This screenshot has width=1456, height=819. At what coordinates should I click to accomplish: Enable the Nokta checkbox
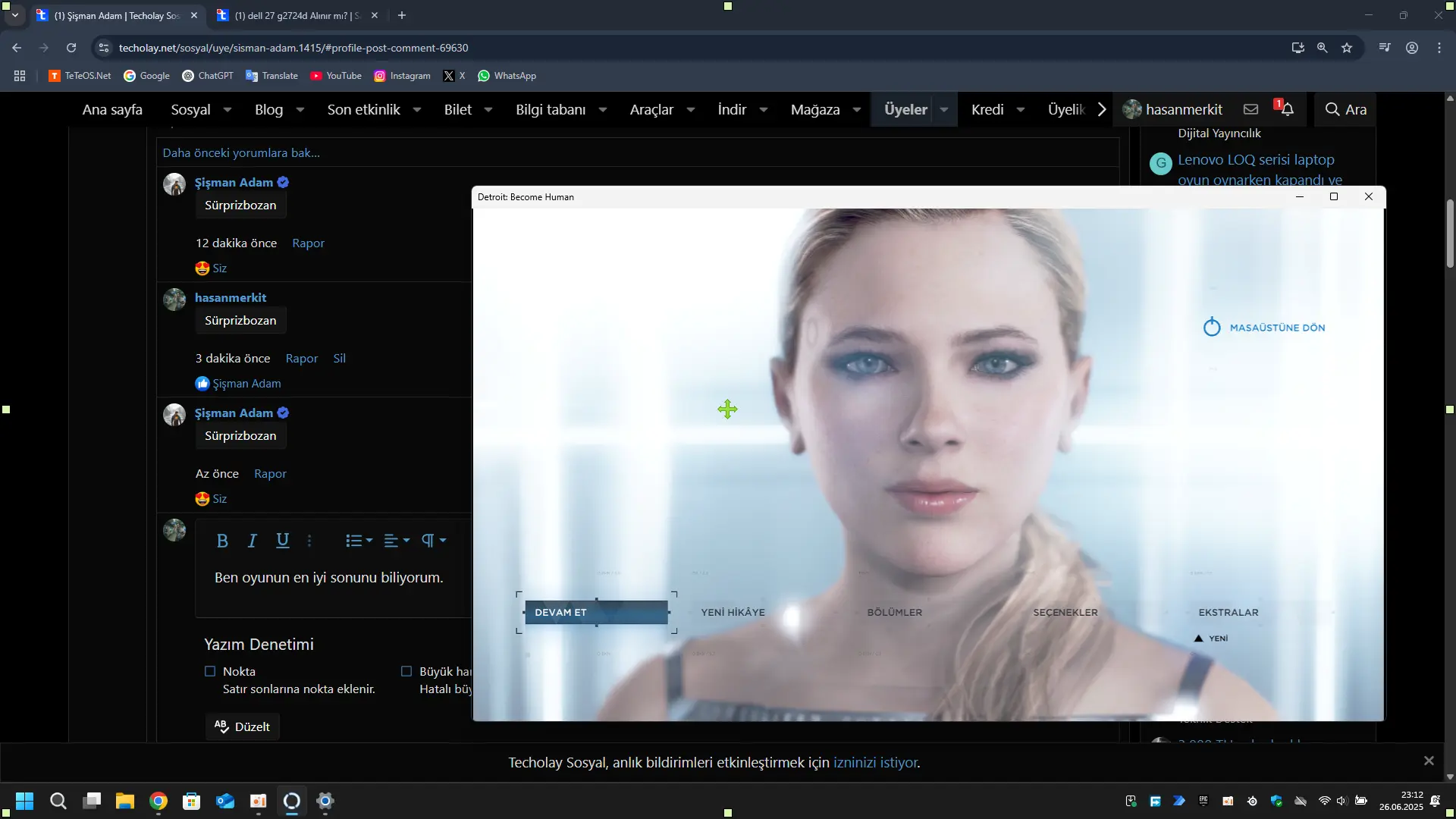point(210,671)
